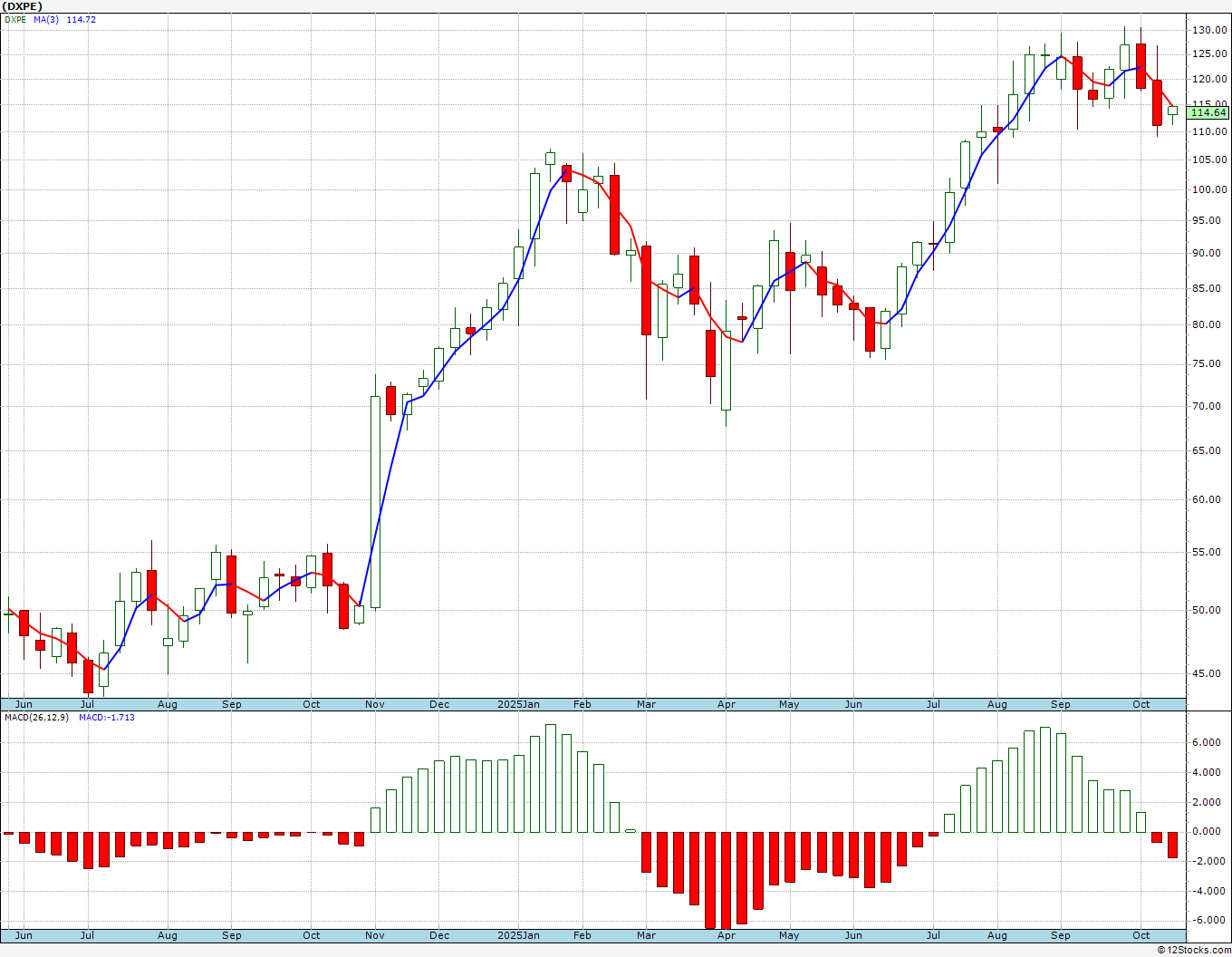Click the 125.00 price axis label
The width and height of the screenshot is (1232, 957).
1209,54
